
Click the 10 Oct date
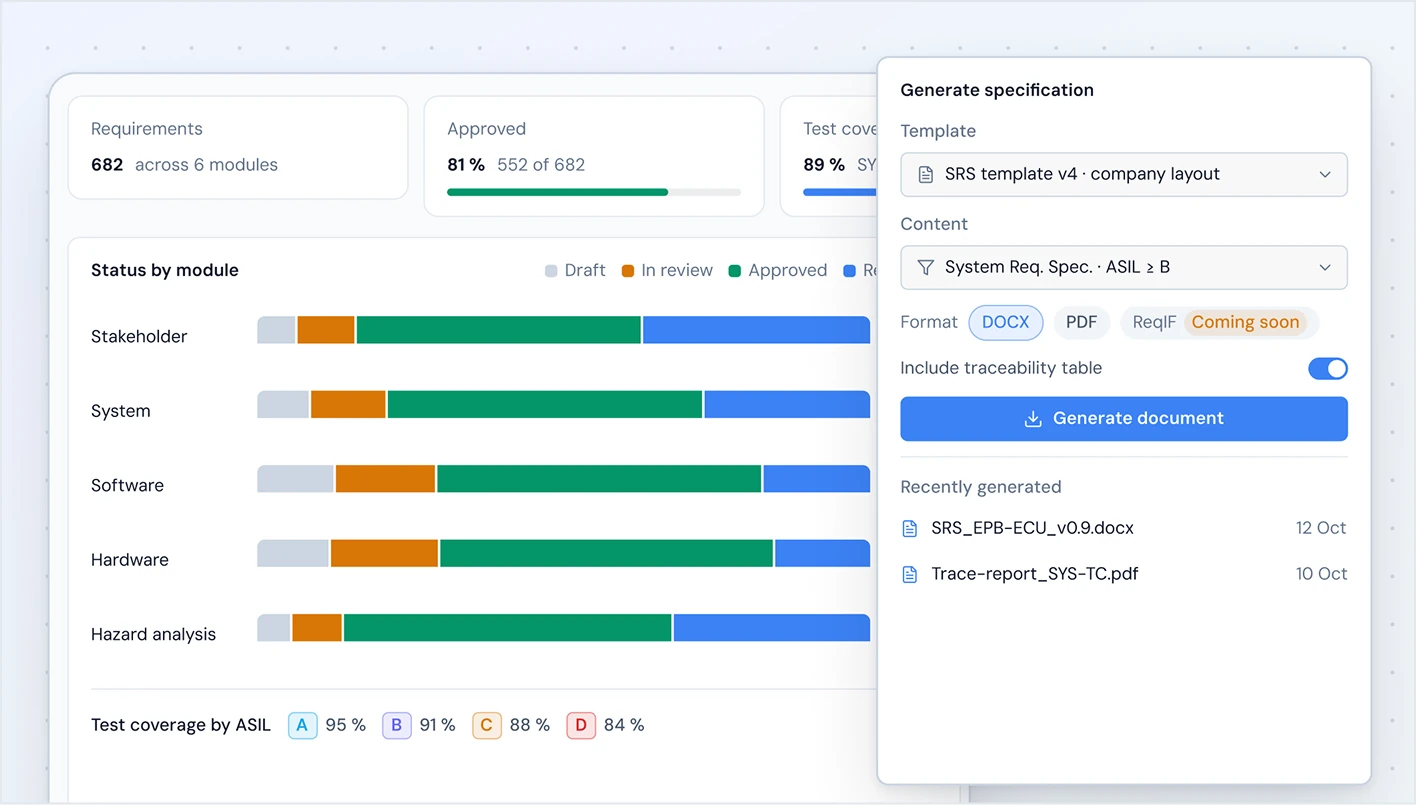pyautogui.click(x=1321, y=574)
